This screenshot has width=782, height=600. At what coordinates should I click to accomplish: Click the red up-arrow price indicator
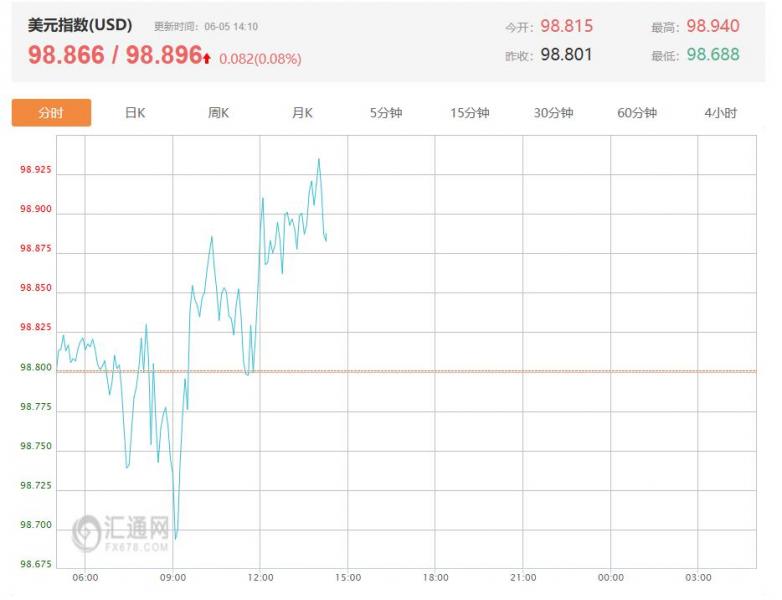tap(207, 59)
